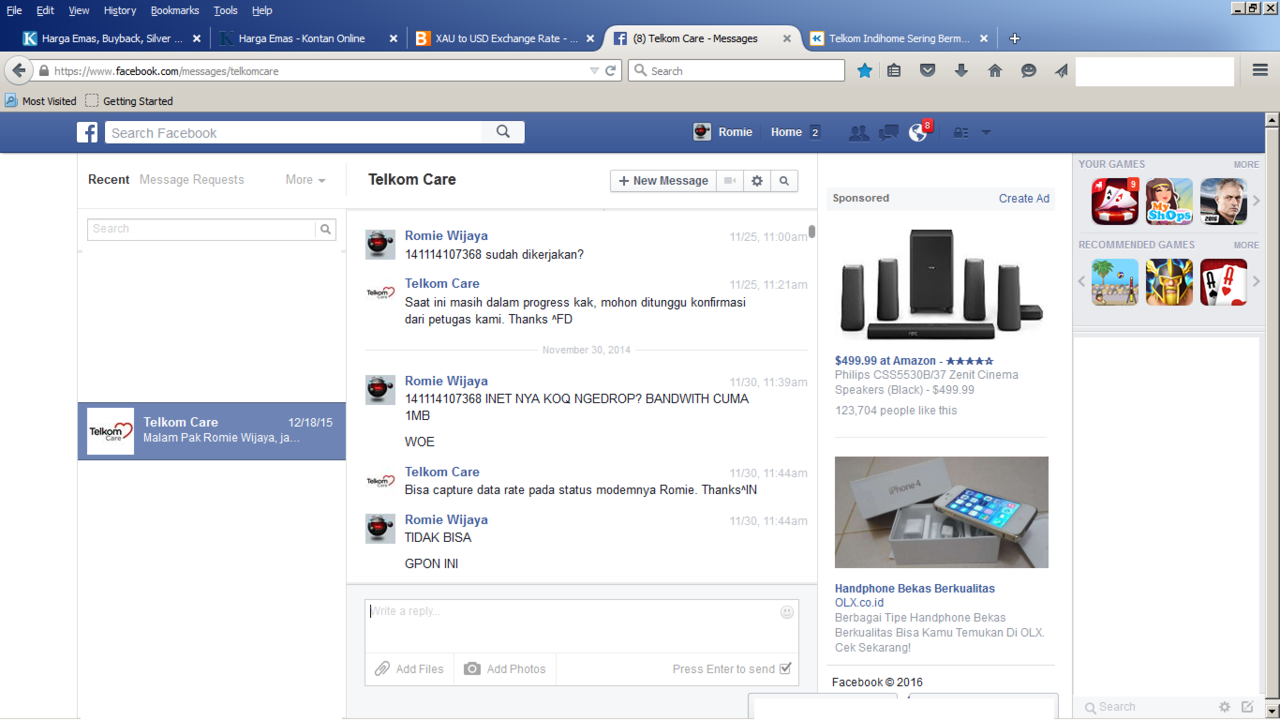Search within this conversation icon
Viewport: 1280px width, 720px height.
pos(784,181)
